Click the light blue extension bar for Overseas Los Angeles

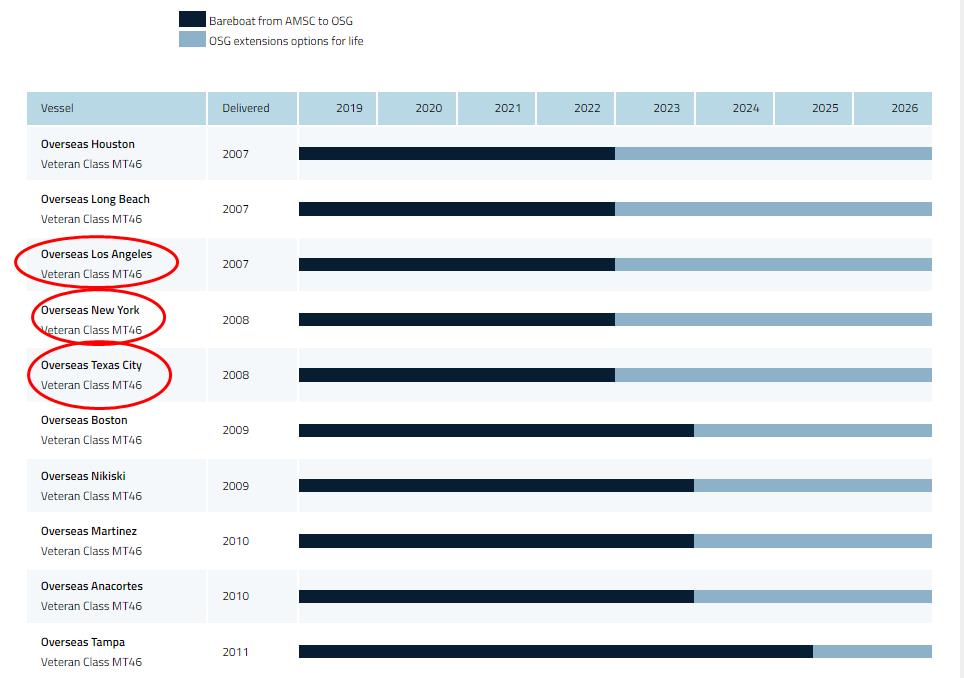(773, 264)
